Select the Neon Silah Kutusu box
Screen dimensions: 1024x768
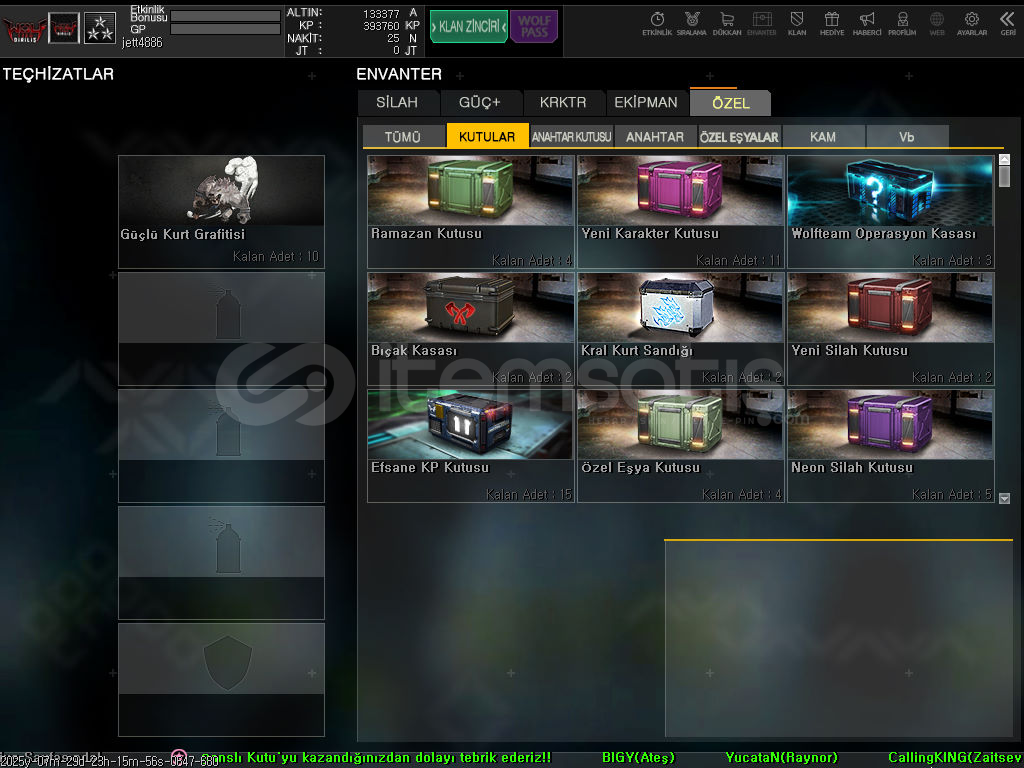click(891, 446)
